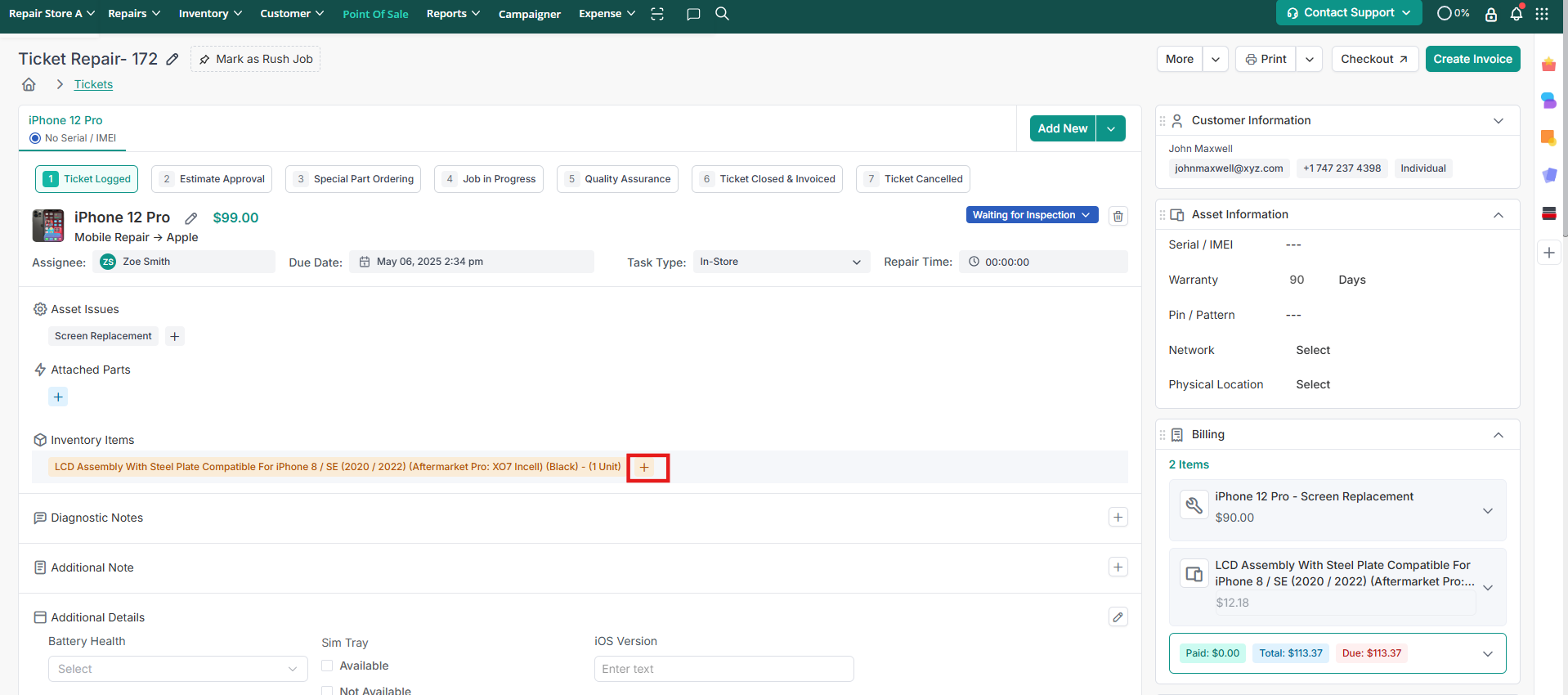The height and width of the screenshot is (695, 1568).
Task: Edit iPhone 12 Pro device name pencil
Action: (190, 218)
